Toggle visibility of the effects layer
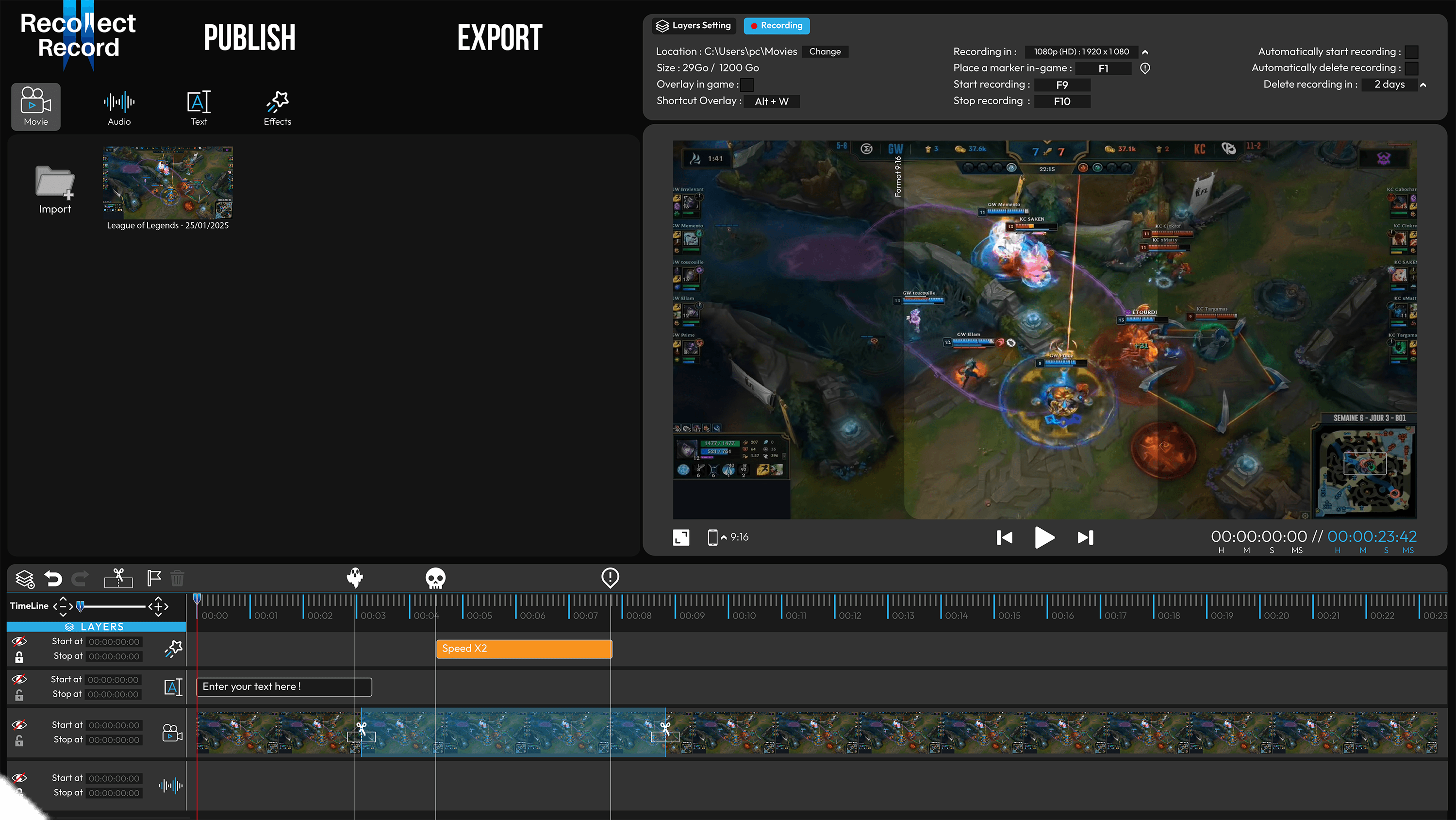Viewport: 1456px width, 820px height. 19,641
